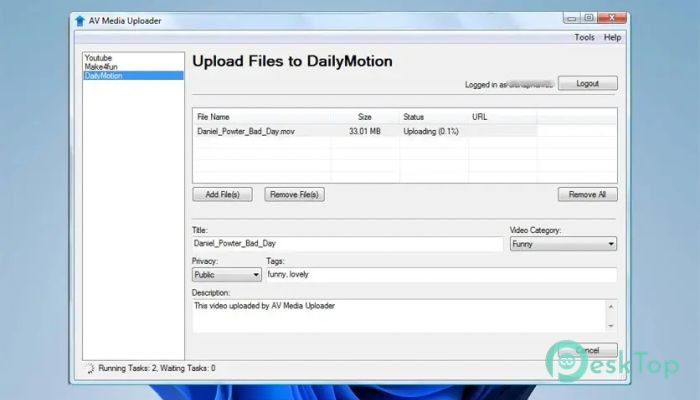
Task: Click into the Tags input field
Action: pos(442,275)
